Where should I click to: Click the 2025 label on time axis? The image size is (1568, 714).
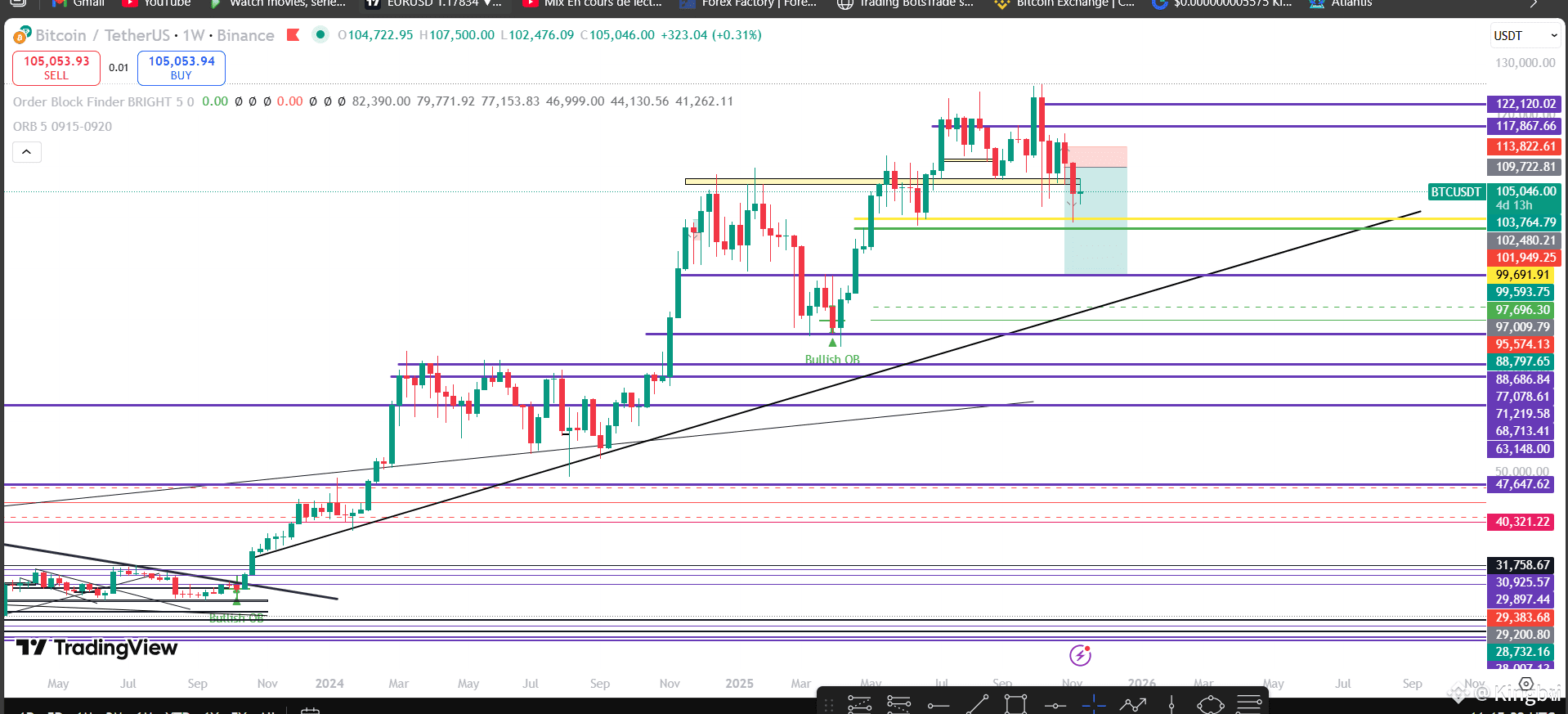click(x=739, y=684)
